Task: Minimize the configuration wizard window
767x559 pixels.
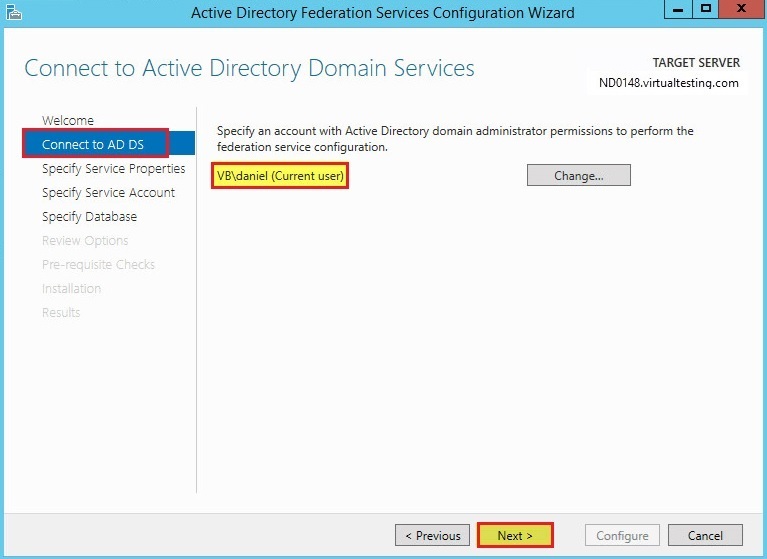Action: point(678,9)
